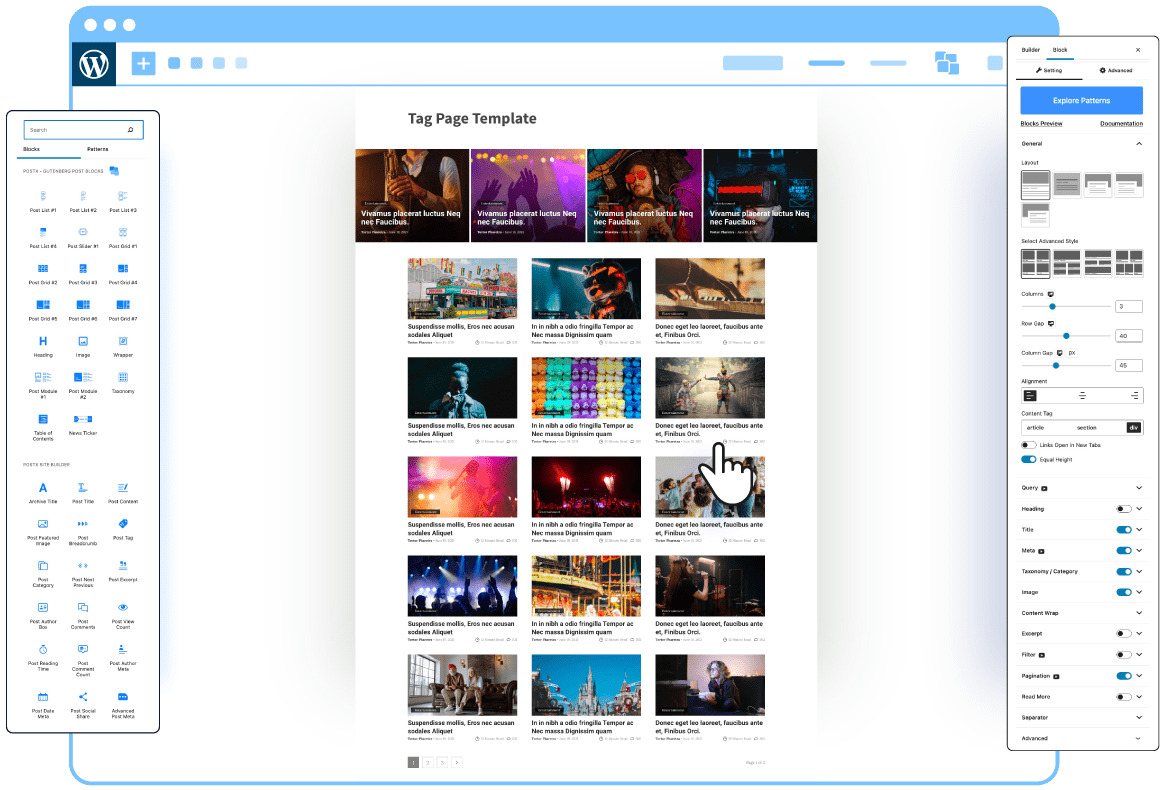The height and width of the screenshot is (790, 1164).
Task: Expand the Read More settings chevron
Action: coord(1139,697)
